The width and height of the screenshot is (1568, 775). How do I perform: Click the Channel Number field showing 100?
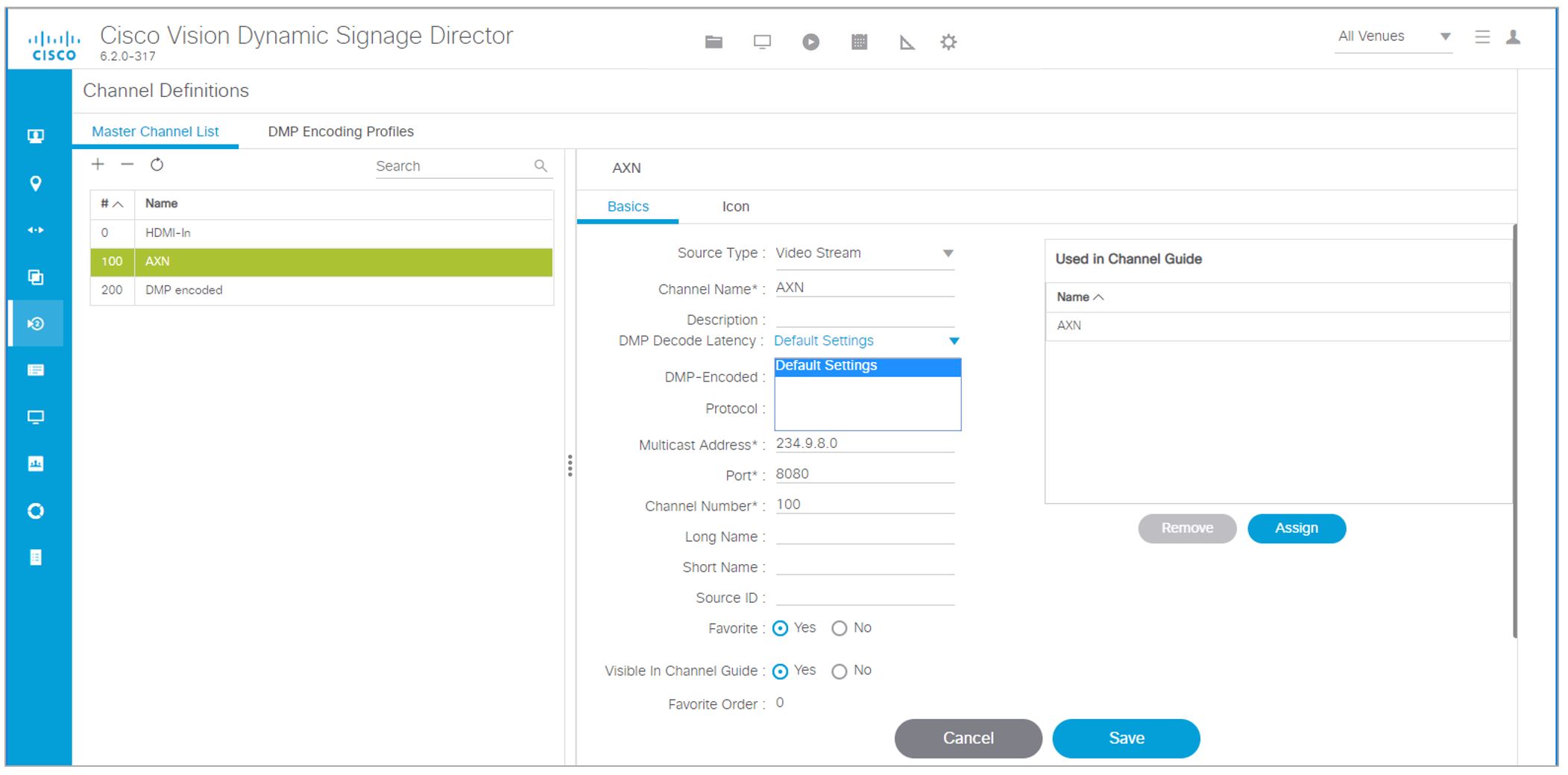coord(865,504)
